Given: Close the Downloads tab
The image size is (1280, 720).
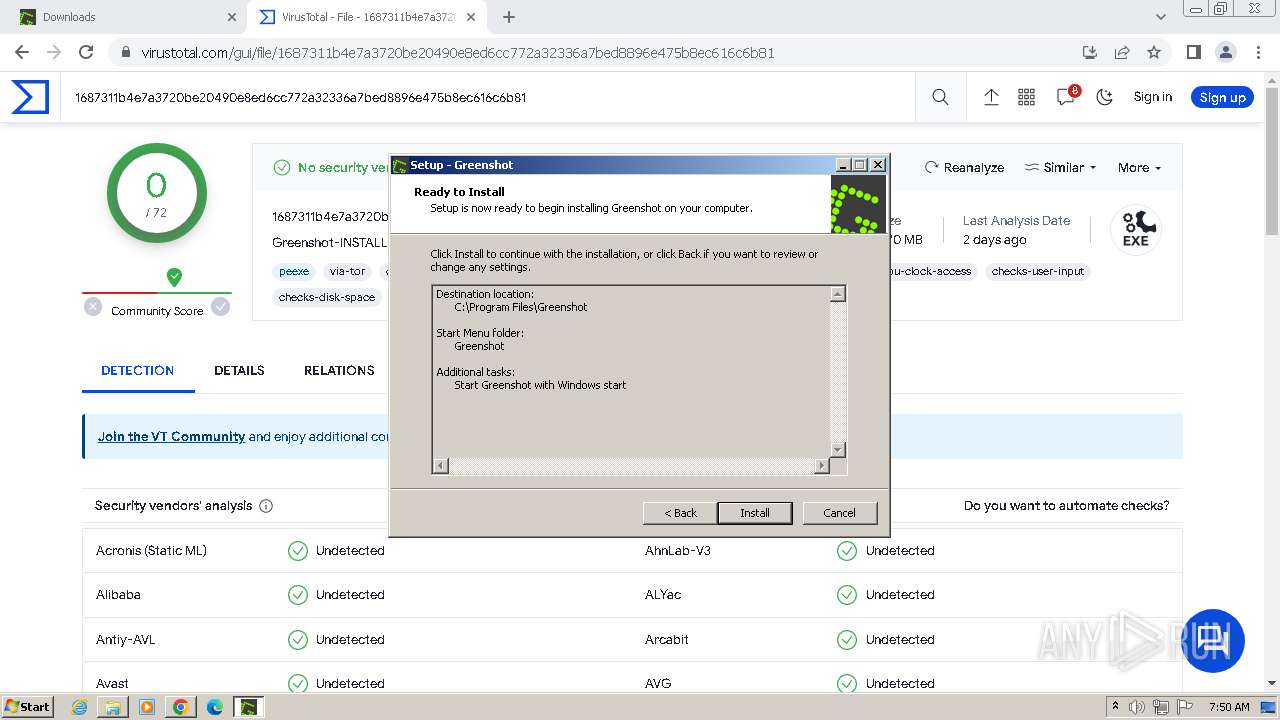Looking at the screenshot, I should pos(232,17).
